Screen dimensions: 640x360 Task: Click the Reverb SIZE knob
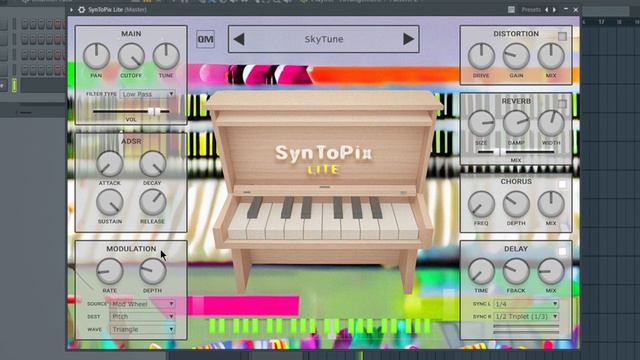481,123
